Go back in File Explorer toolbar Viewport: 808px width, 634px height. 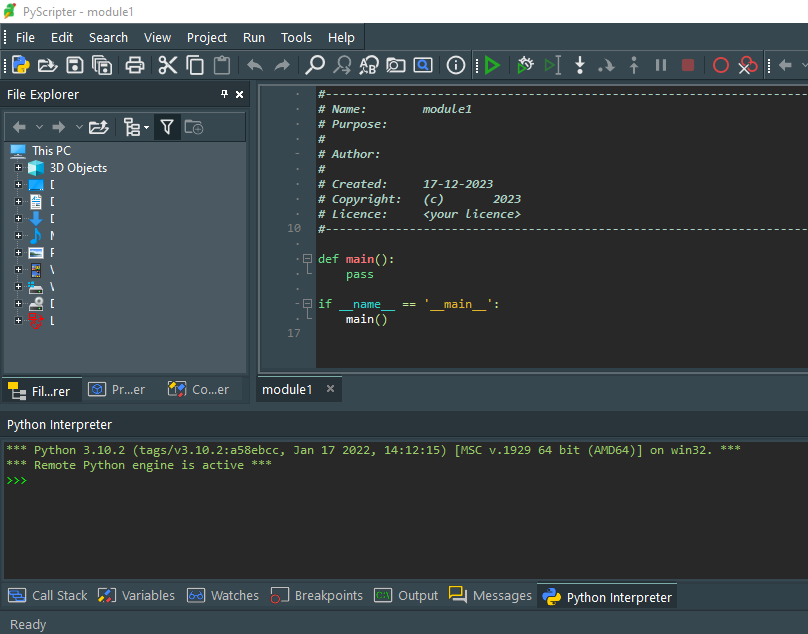(20, 127)
